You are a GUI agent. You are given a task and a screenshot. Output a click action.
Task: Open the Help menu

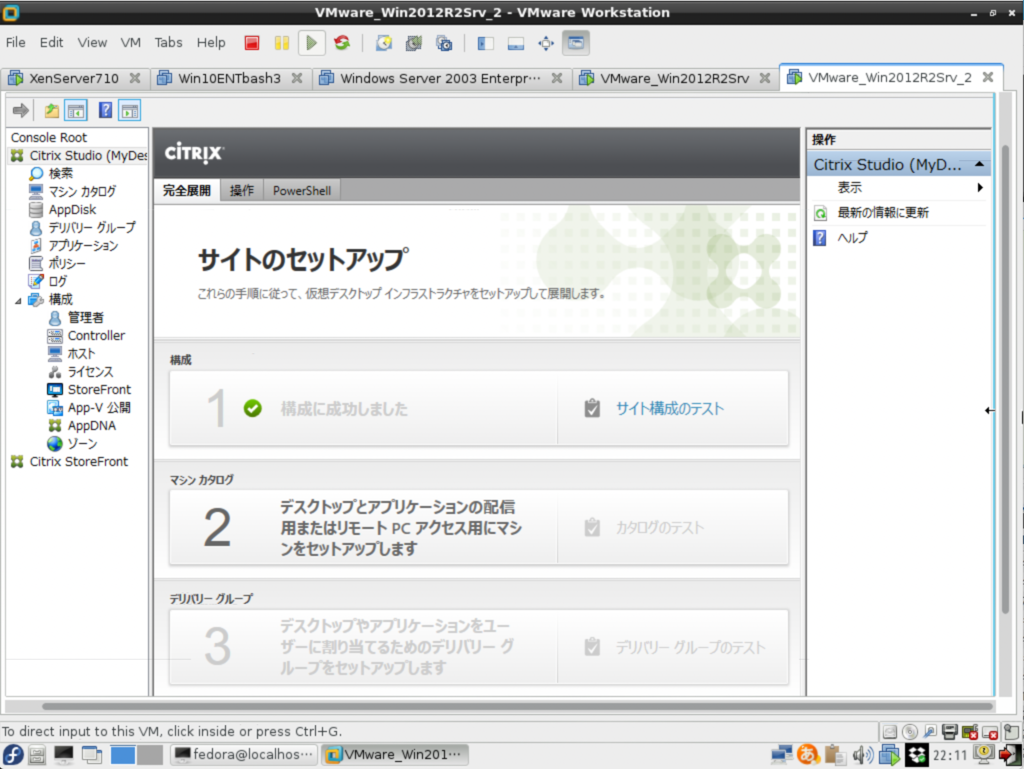tap(211, 42)
